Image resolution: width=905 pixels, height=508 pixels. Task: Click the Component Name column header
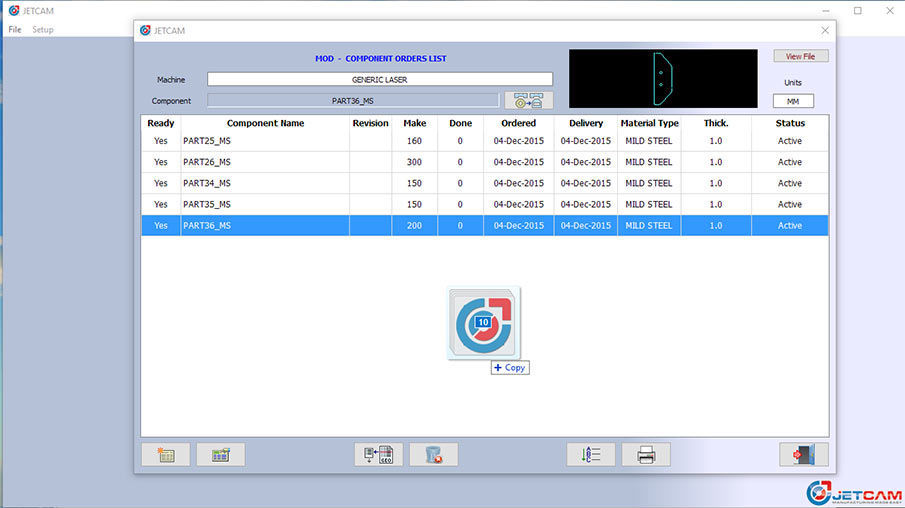[x=265, y=123]
